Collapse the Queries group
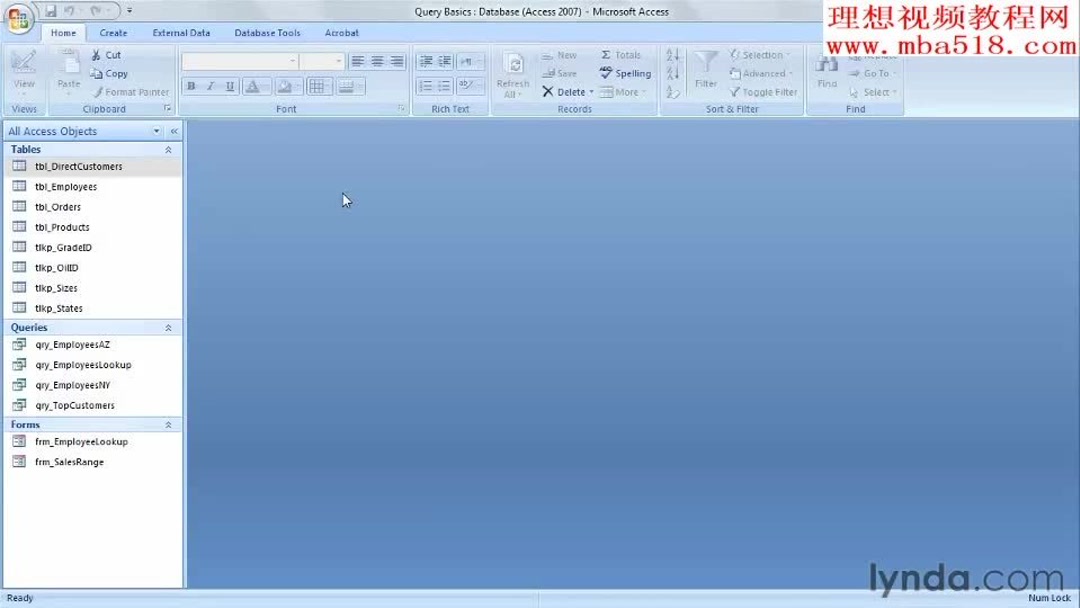Screen dimensions: 1080x608 pyautogui.click(x=169, y=327)
